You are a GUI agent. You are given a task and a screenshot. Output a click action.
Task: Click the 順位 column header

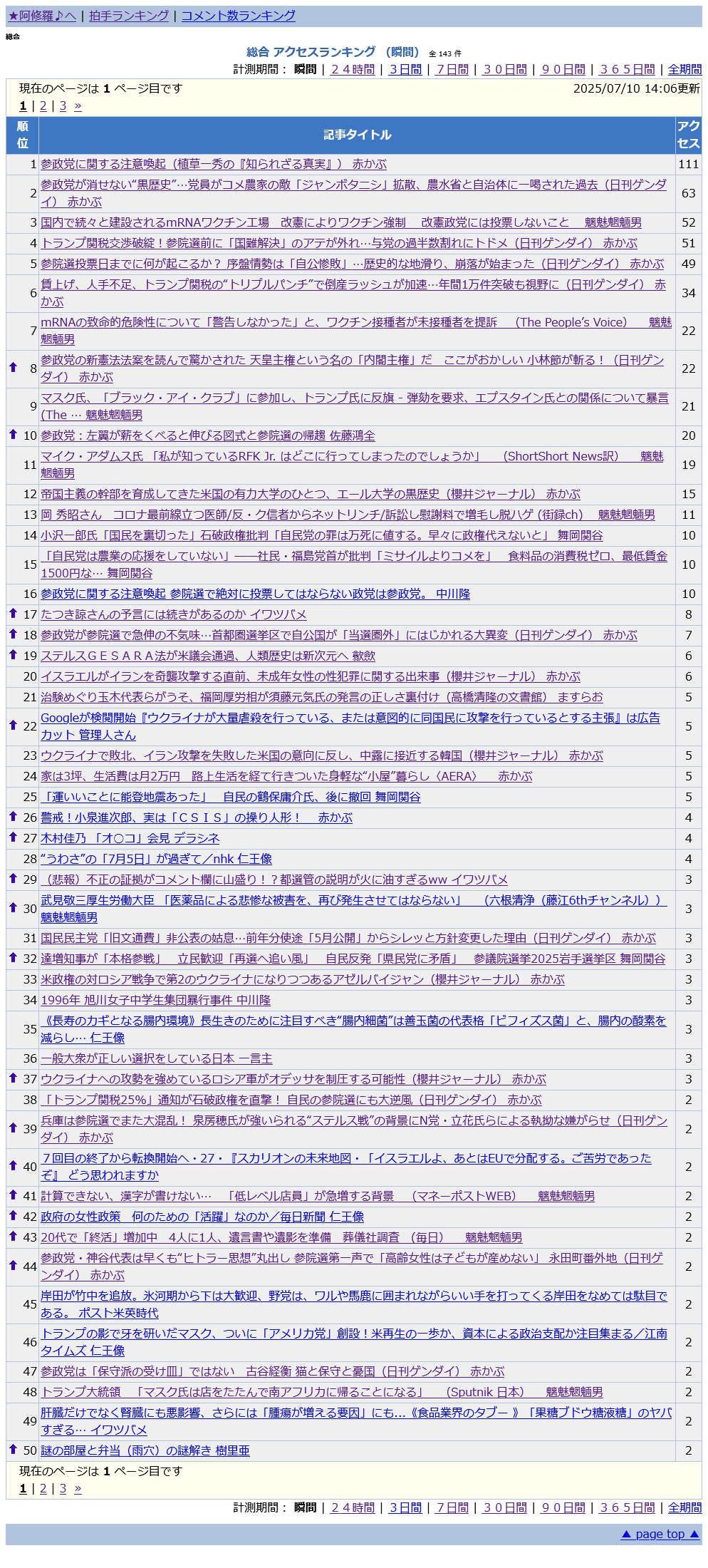tap(23, 135)
